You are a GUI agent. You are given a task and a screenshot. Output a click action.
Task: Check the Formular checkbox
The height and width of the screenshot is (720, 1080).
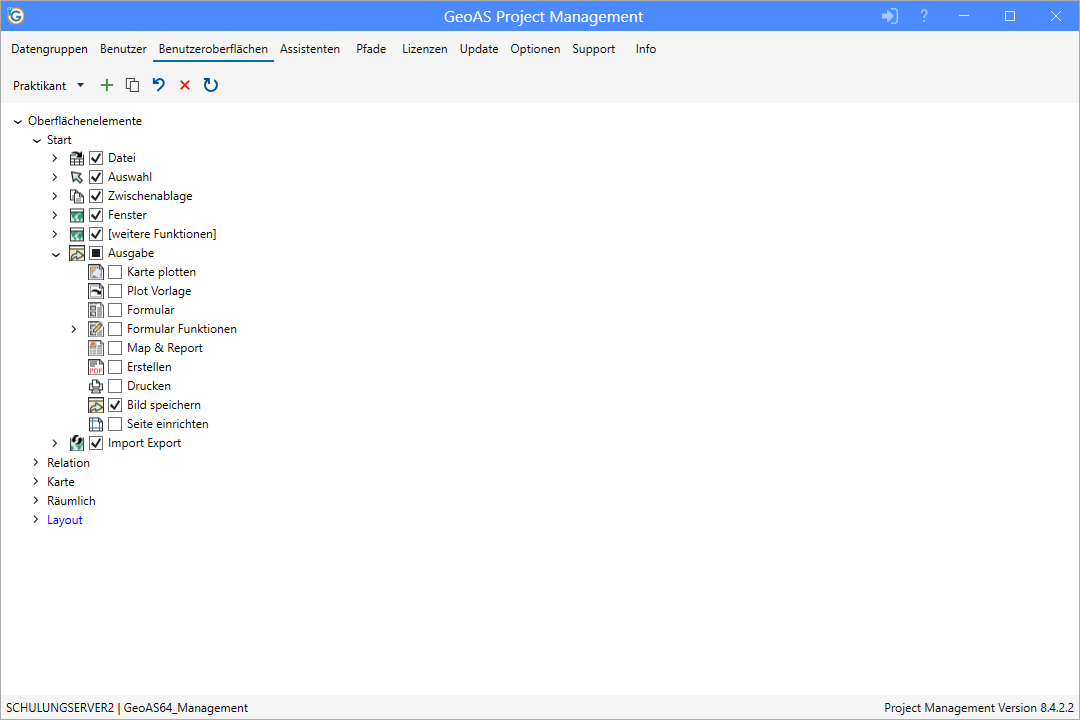(x=115, y=310)
